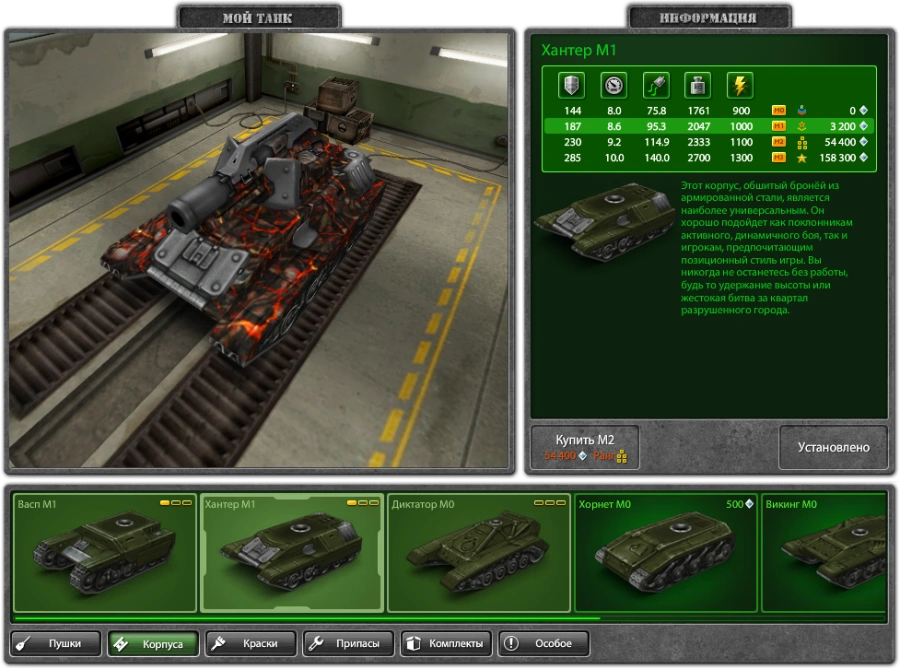Screen dimensions: 900x670
Task: Select the Васп M1 hull card
Action: [105, 553]
